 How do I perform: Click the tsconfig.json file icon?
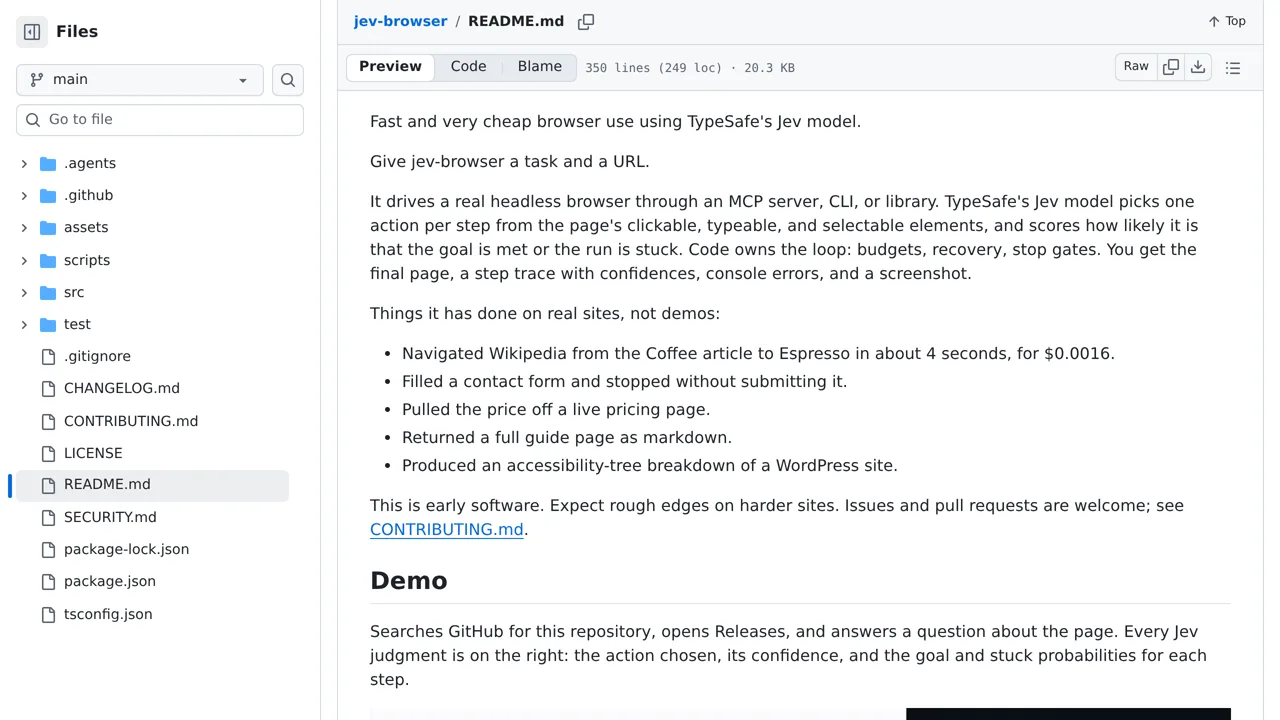tap(48, 615)
